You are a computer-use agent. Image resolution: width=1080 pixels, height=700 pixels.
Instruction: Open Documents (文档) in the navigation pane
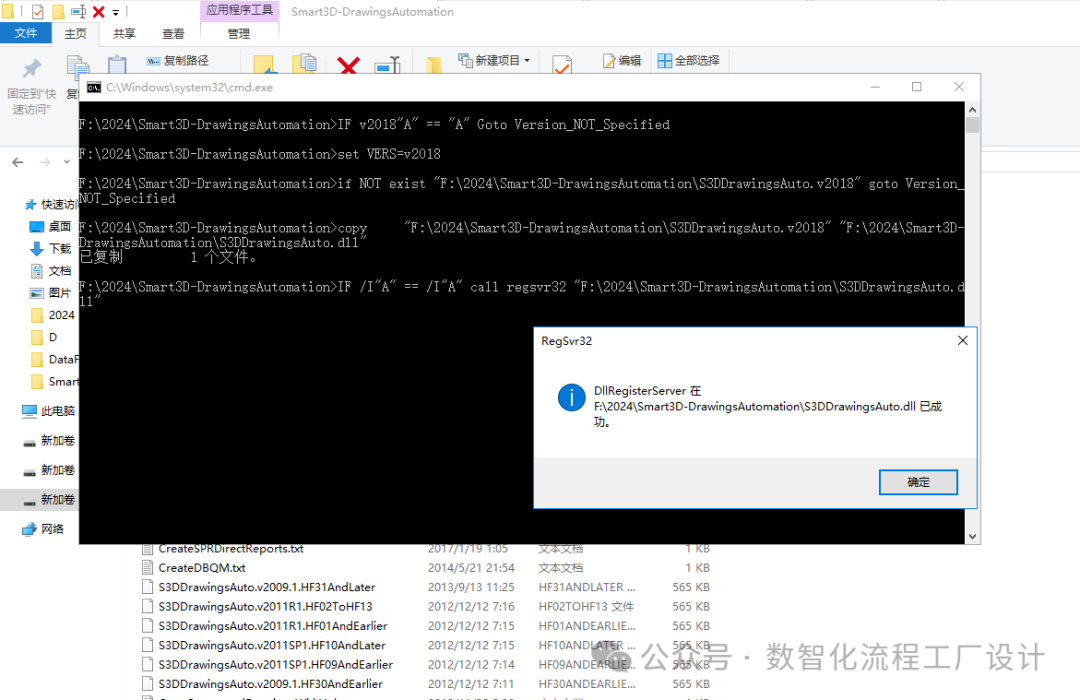click(50, 271)
